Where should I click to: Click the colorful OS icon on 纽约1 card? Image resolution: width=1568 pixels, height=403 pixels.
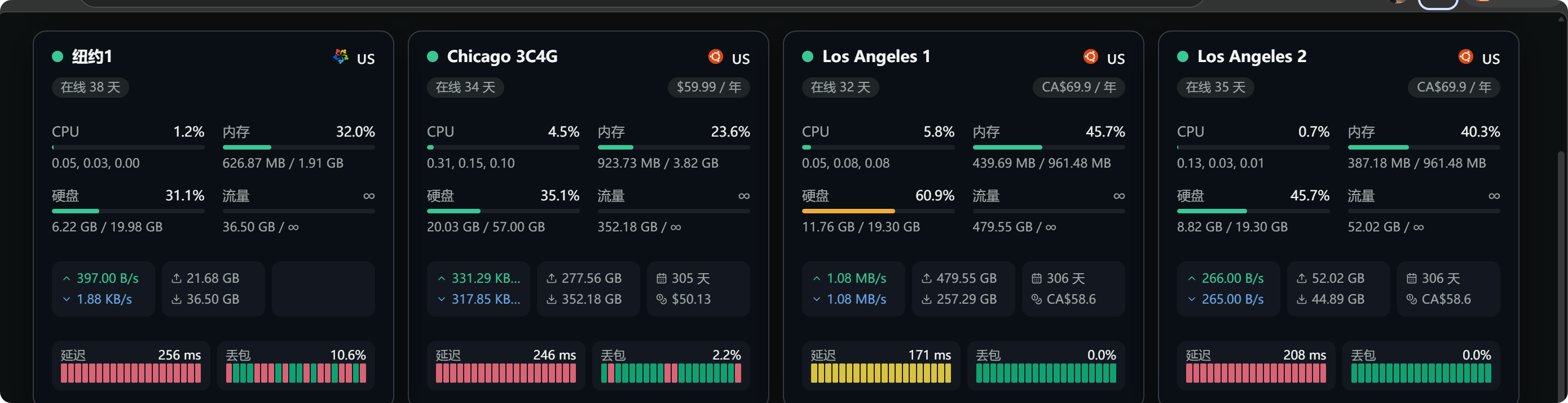point(341,56)
